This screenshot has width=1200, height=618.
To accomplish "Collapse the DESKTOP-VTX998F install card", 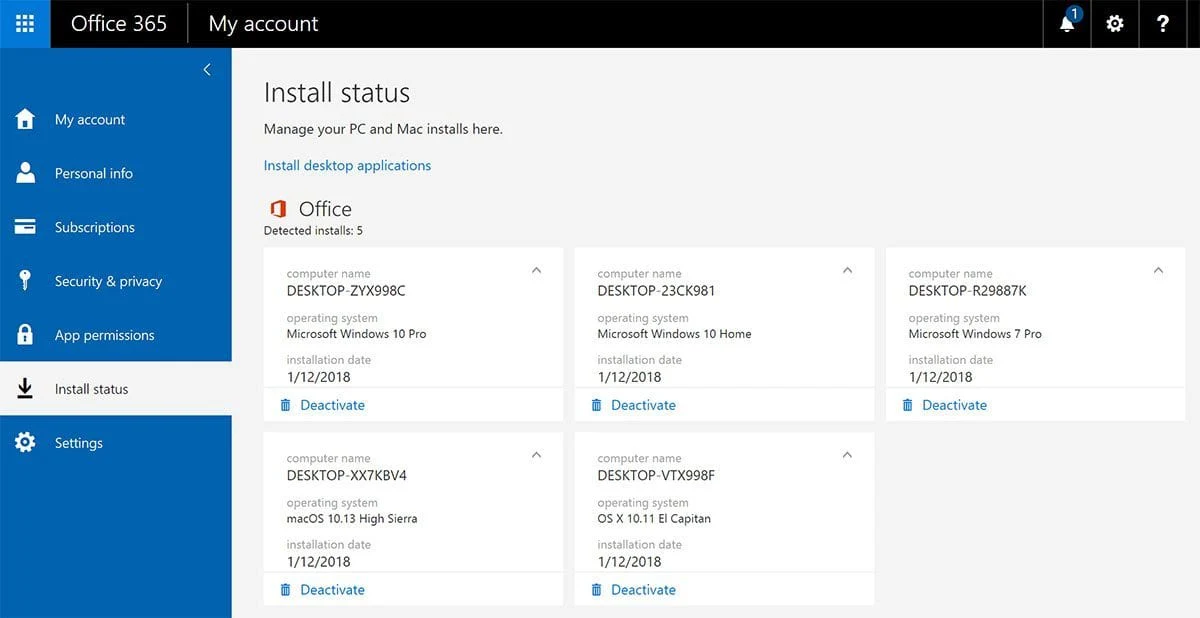I will click(847, 455).
